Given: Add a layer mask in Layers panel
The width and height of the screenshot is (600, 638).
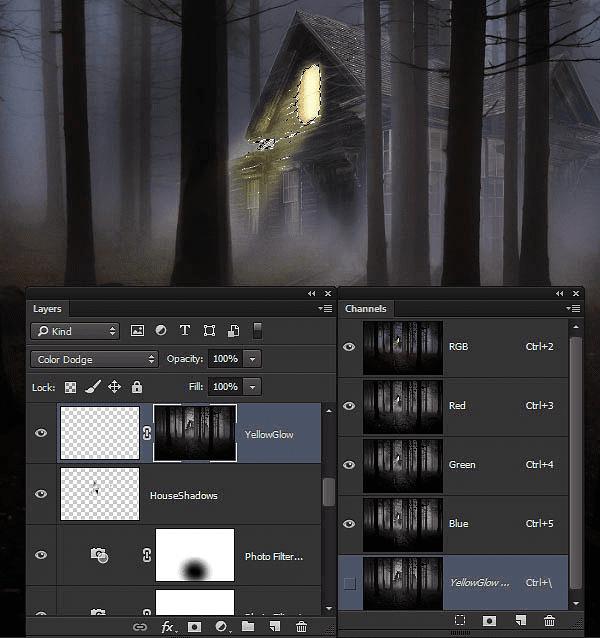Looking at the screenshot, I should click(194, 627).
